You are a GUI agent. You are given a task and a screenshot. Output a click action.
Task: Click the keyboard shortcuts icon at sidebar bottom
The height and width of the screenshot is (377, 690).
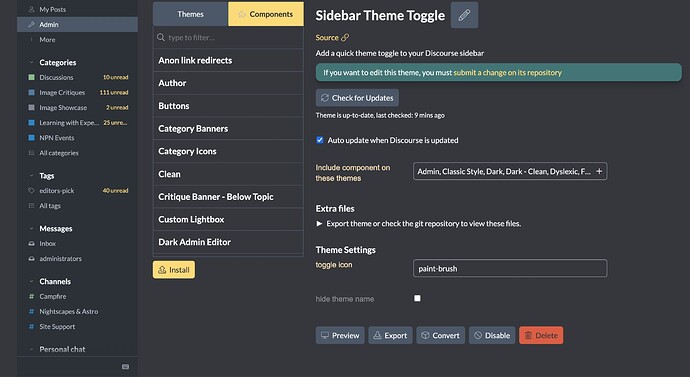pyautogui.click(x=125, y=366)
